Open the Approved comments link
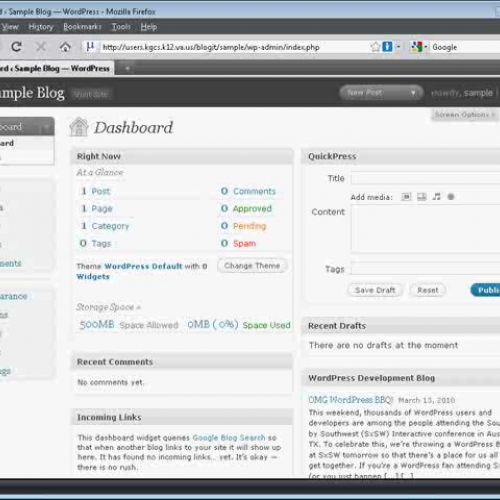Viewport: 500px width, 500px height. click(x=252, y=209)
